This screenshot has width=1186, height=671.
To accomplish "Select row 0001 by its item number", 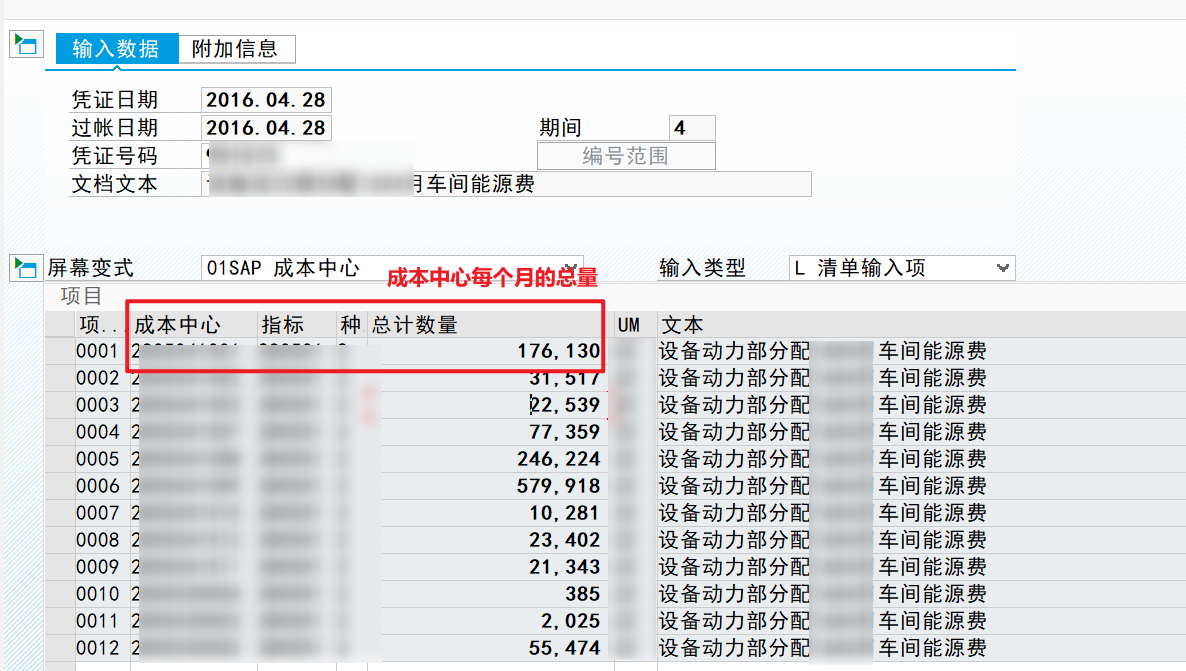I will tap(98, 351).
